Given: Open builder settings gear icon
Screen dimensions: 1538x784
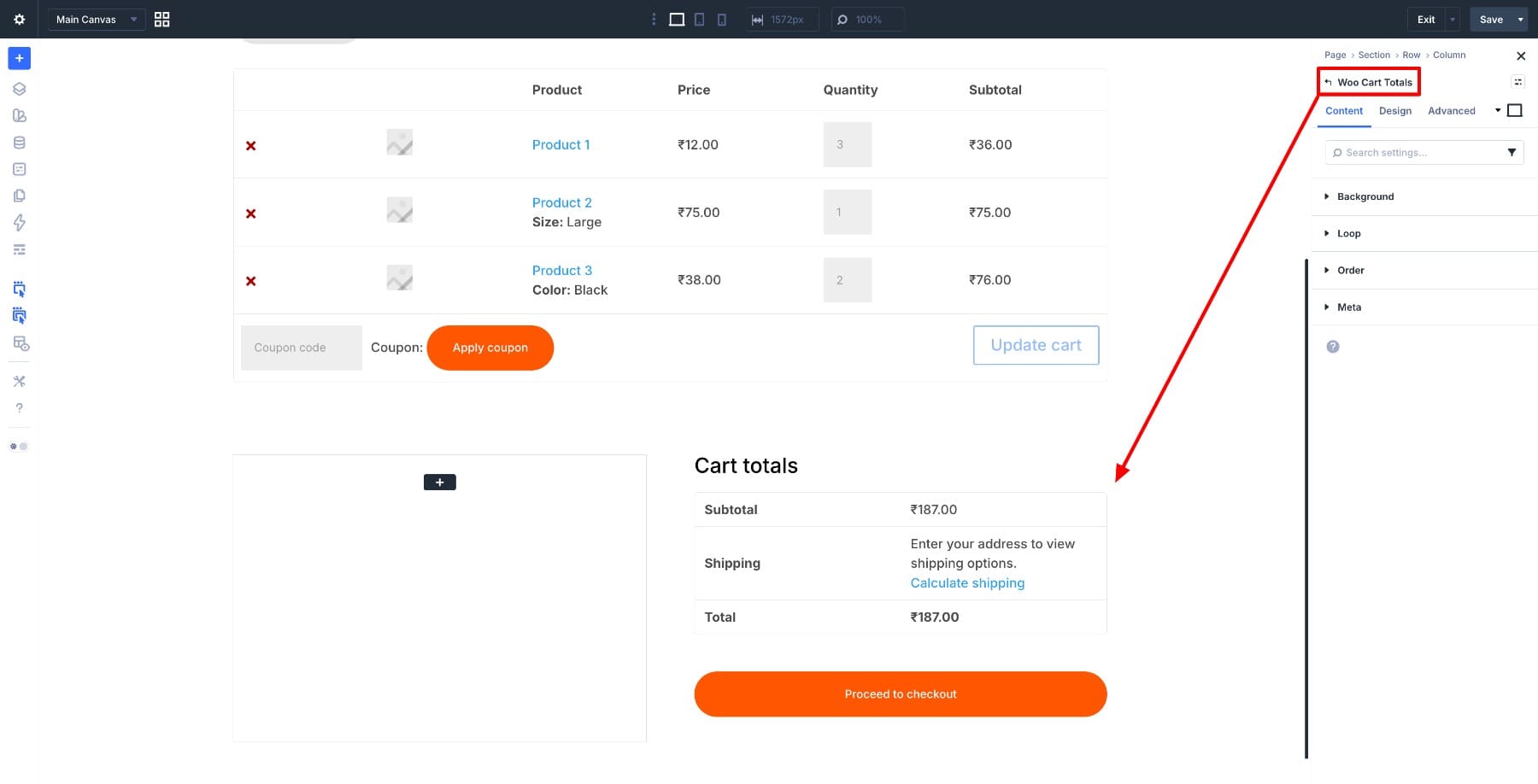Looking at the screenshot, I should tap(19, 19).
